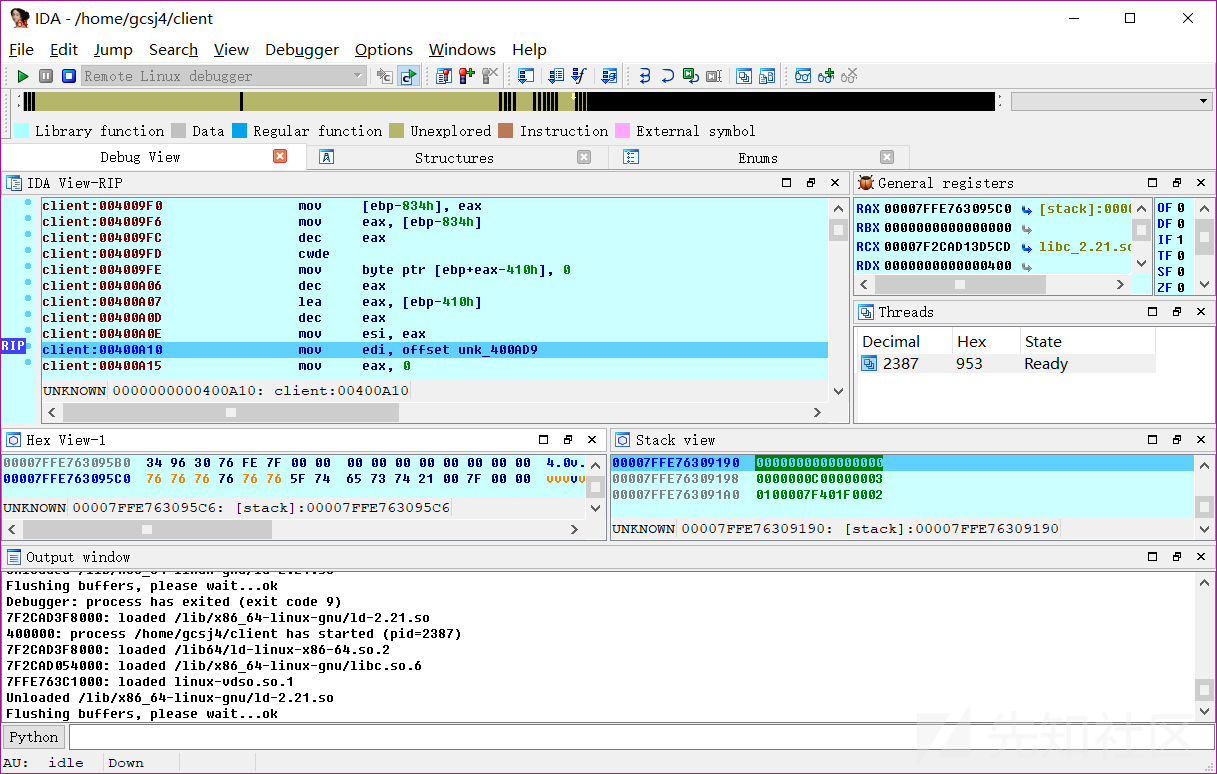
Task: Close the Threads panel
Action: (x=1201, y=312)
